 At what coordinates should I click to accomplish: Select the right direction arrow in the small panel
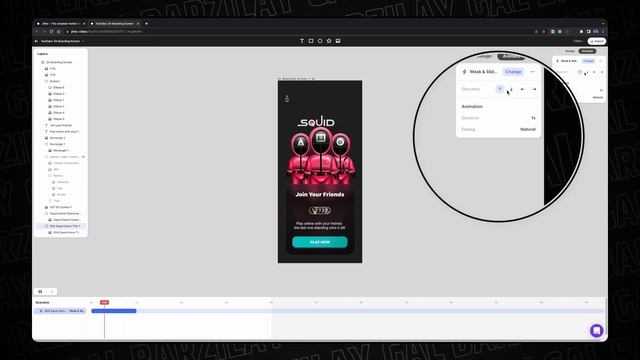pos(602,72)
